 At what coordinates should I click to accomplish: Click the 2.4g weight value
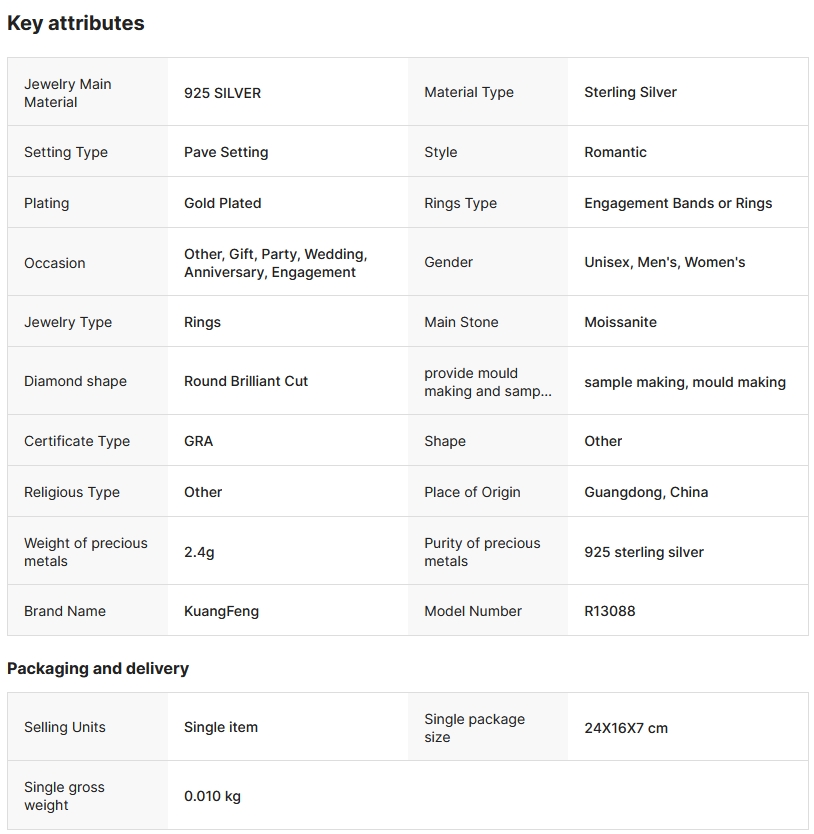tap(199, 552)
